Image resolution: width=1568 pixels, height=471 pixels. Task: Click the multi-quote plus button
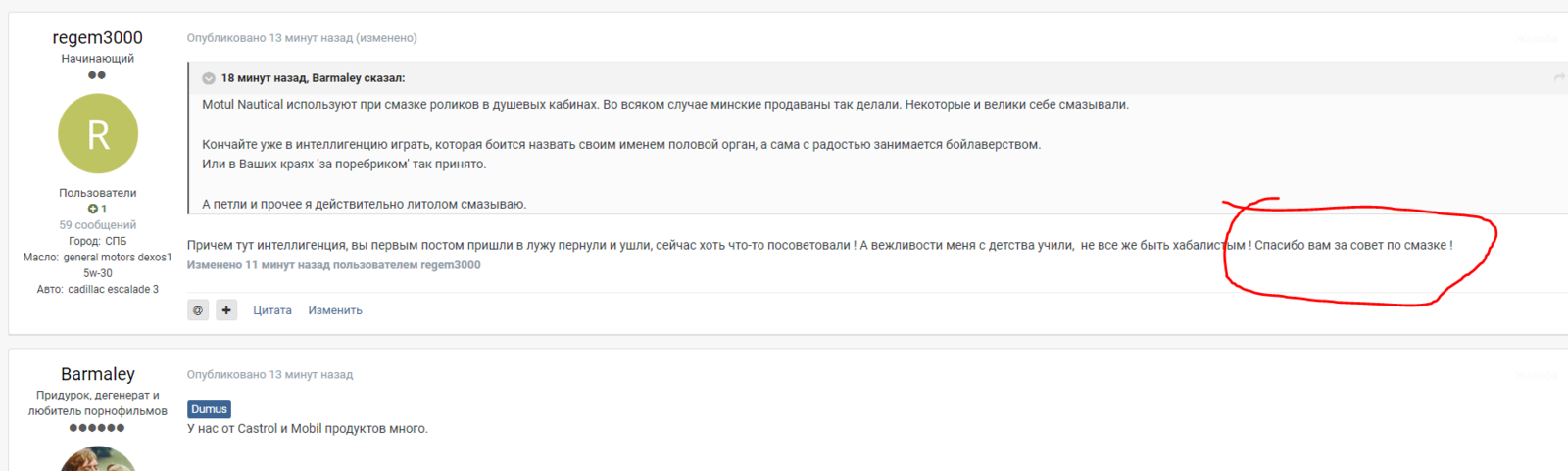coord(226,310)
